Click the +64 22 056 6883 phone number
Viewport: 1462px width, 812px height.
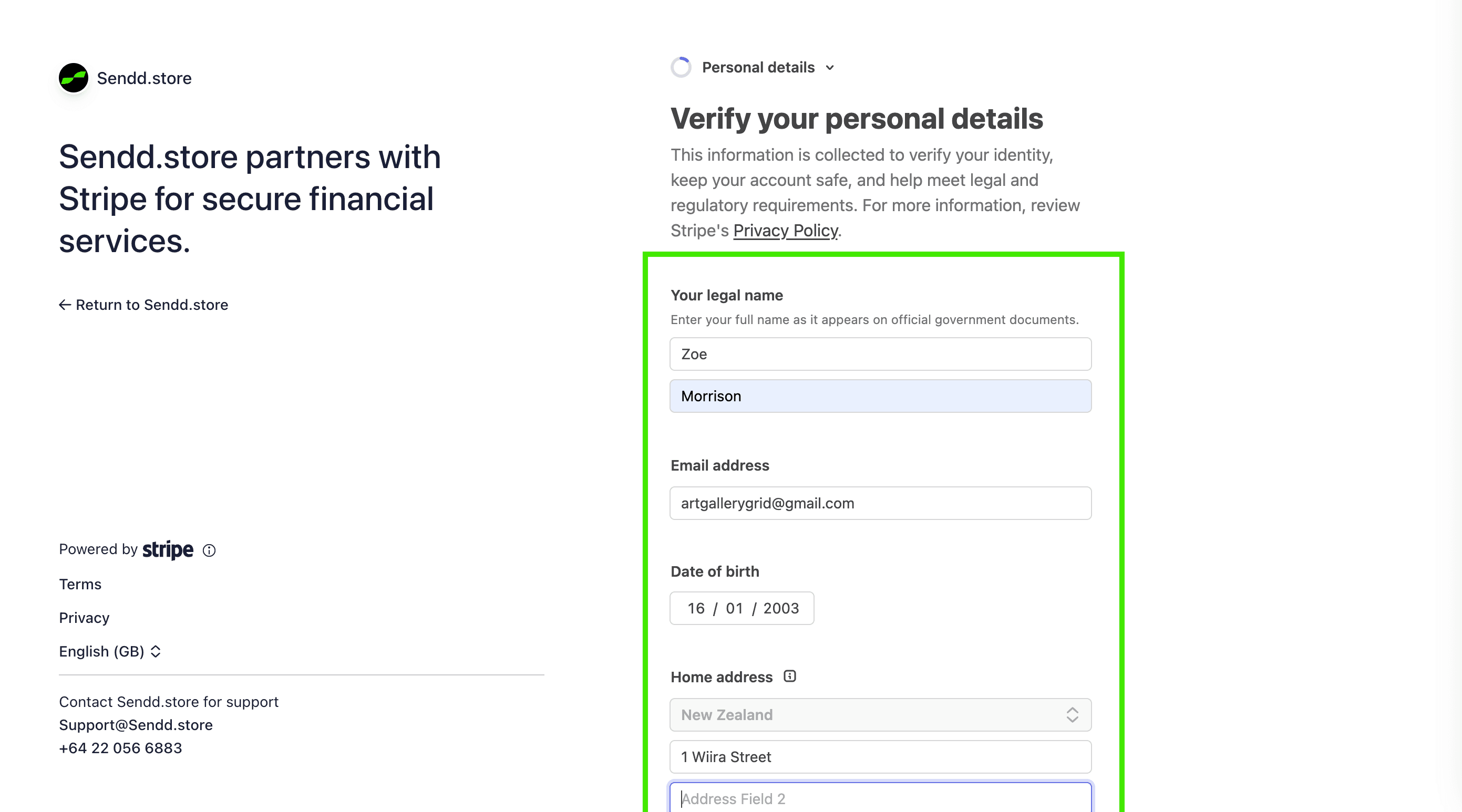coord(120,748)
